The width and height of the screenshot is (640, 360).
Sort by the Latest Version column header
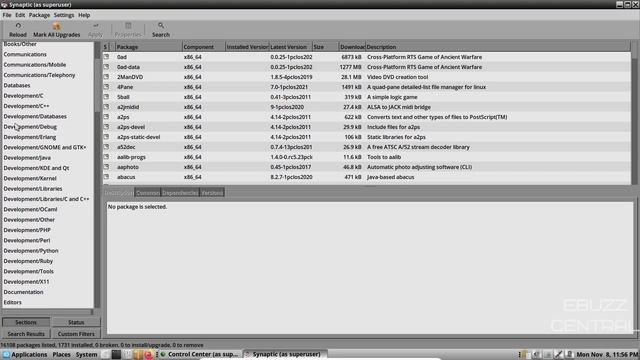tap(291, 47)
